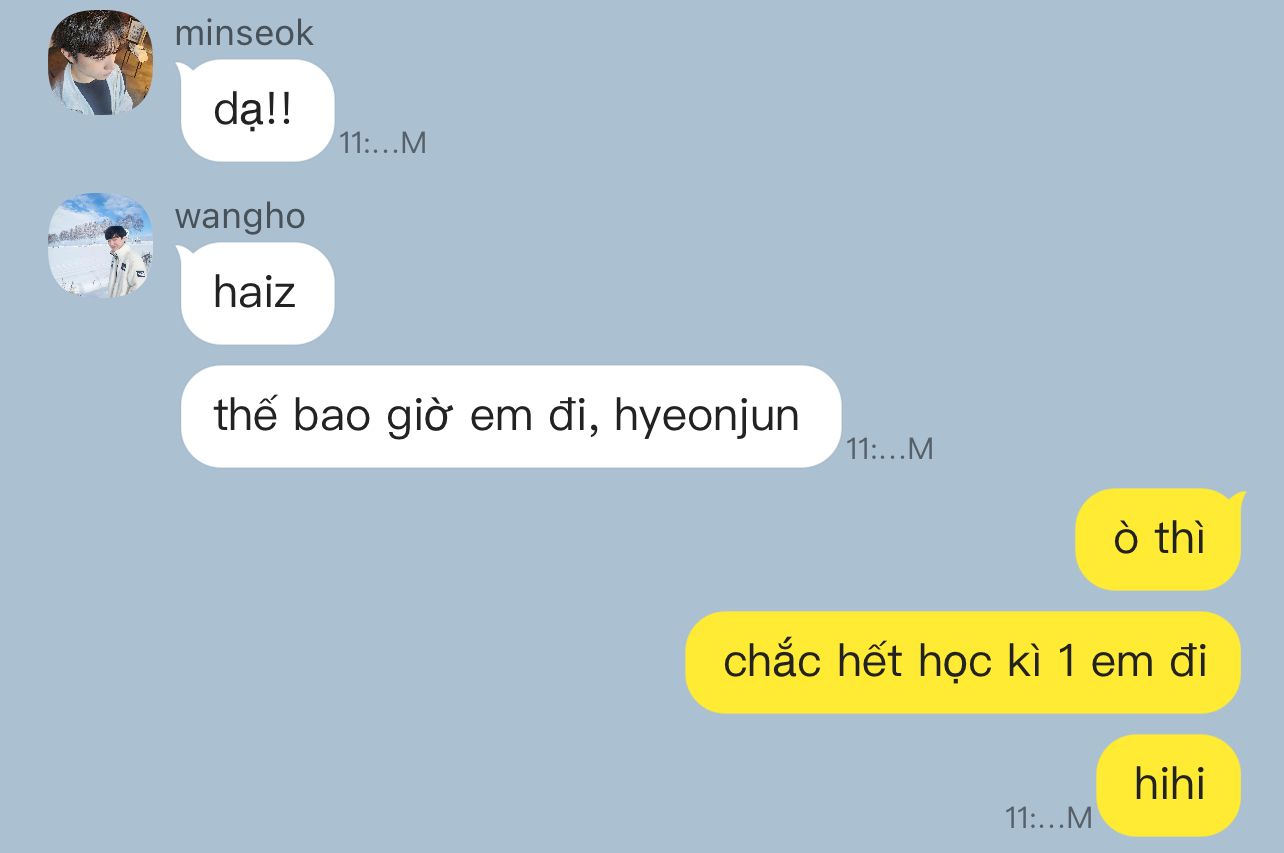Open wangho's snowy profile avatar
Image resolution: width=1284 pixels, height=853 pixels.
coord(100,245)
